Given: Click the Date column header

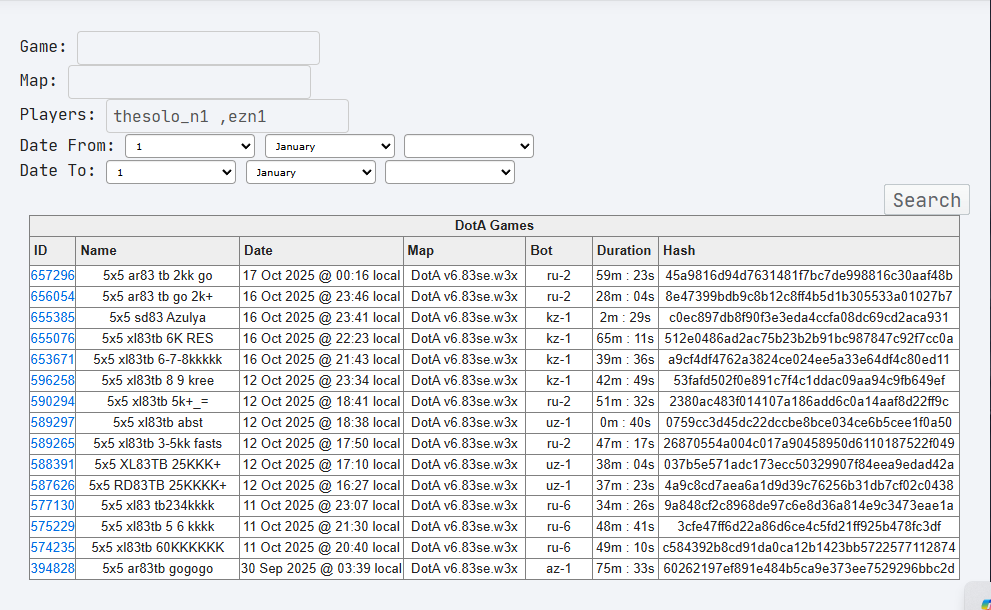Looking at the screenshot, I should click(321, 251).
